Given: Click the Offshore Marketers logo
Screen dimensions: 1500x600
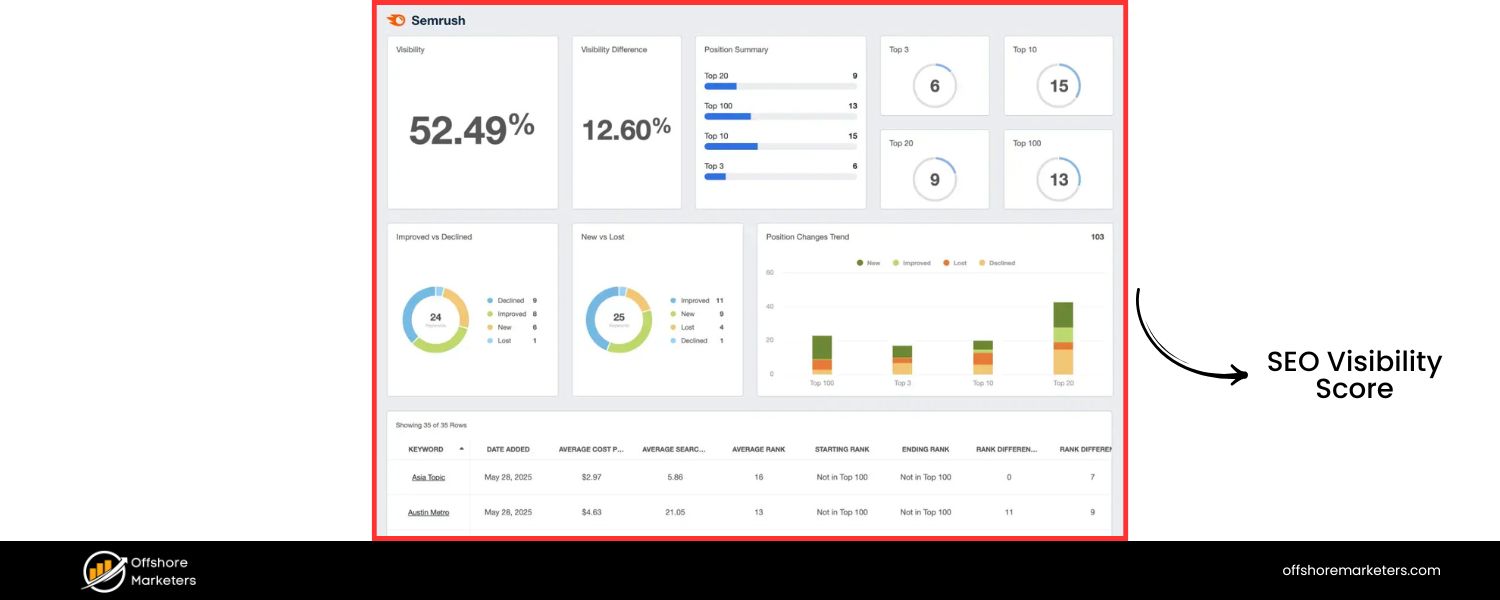Looking at the screenshot, I should point(136,570).
